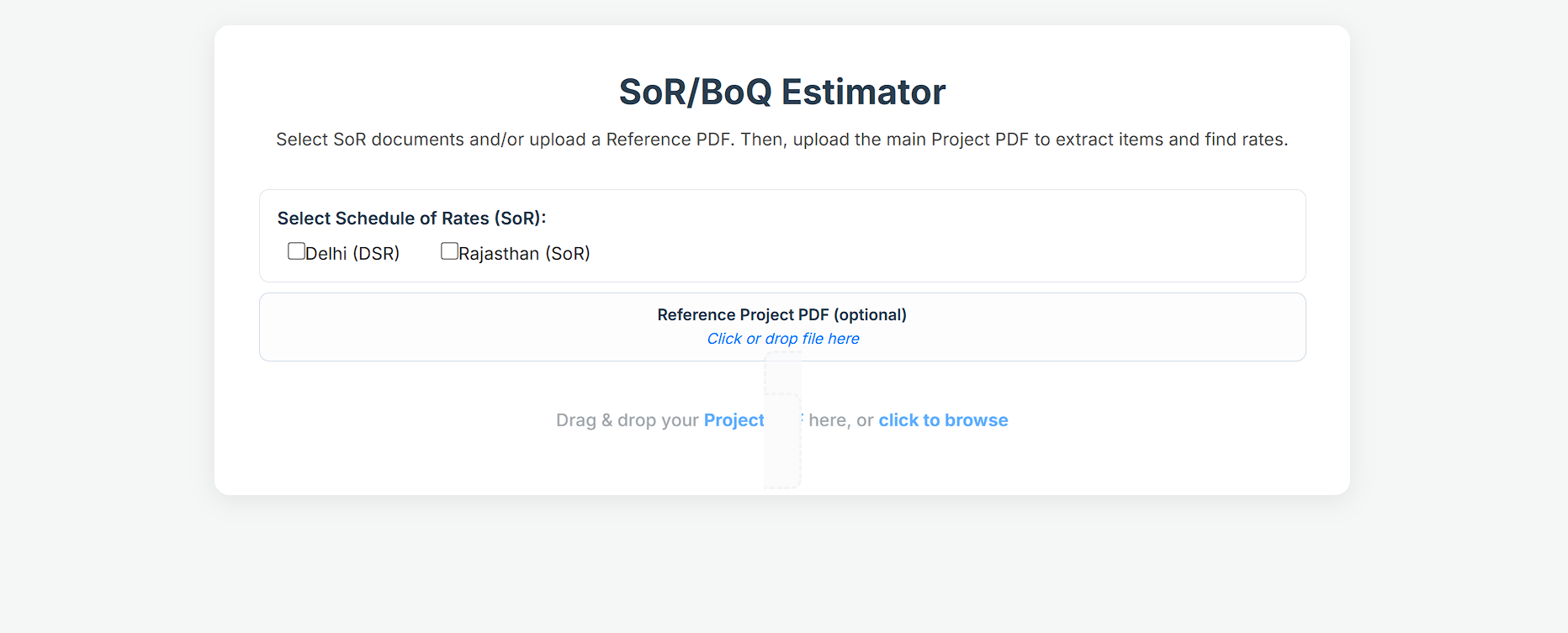Click the instruction subtitle under the title

pos(782,140)
